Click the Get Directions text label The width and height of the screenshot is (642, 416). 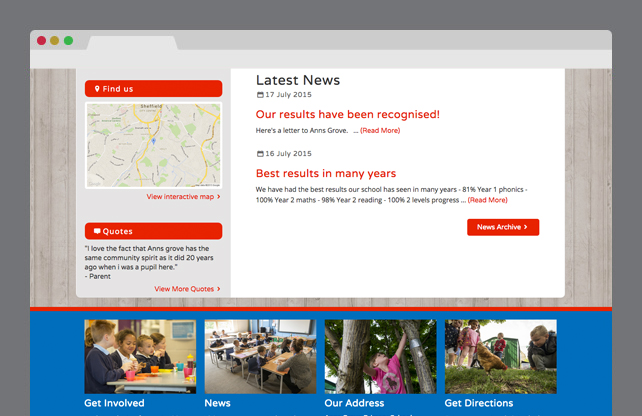point(478,404)
